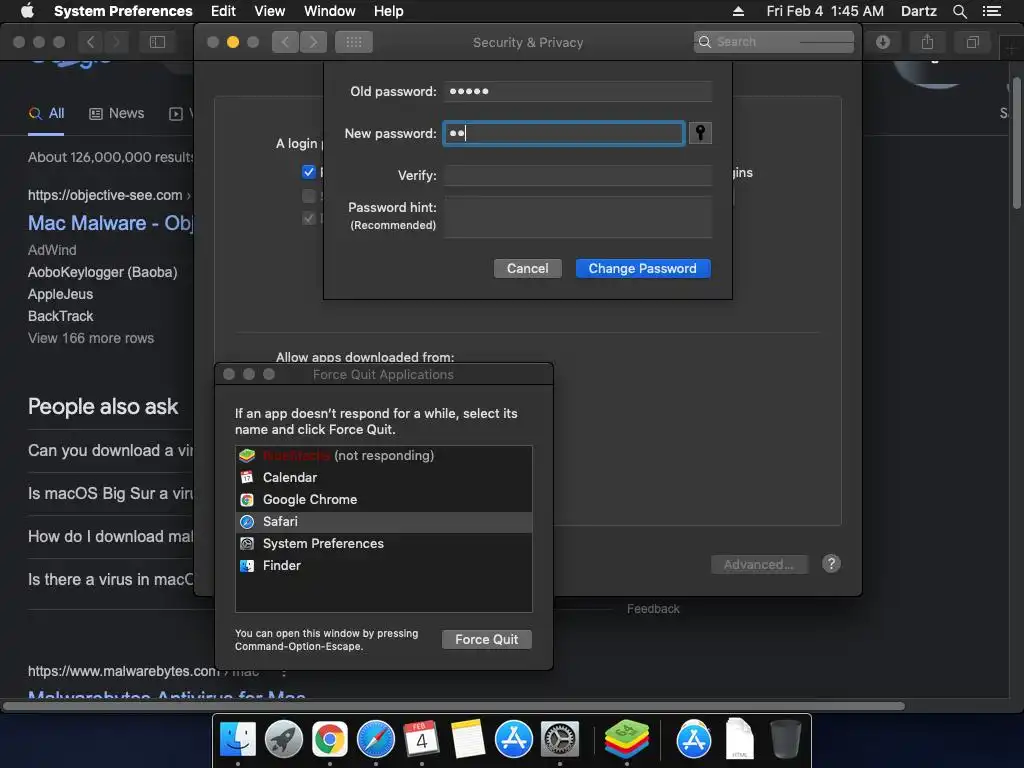Select Calendar in Force Quit list
1024x768 pixels.
(x=384, y=477)
